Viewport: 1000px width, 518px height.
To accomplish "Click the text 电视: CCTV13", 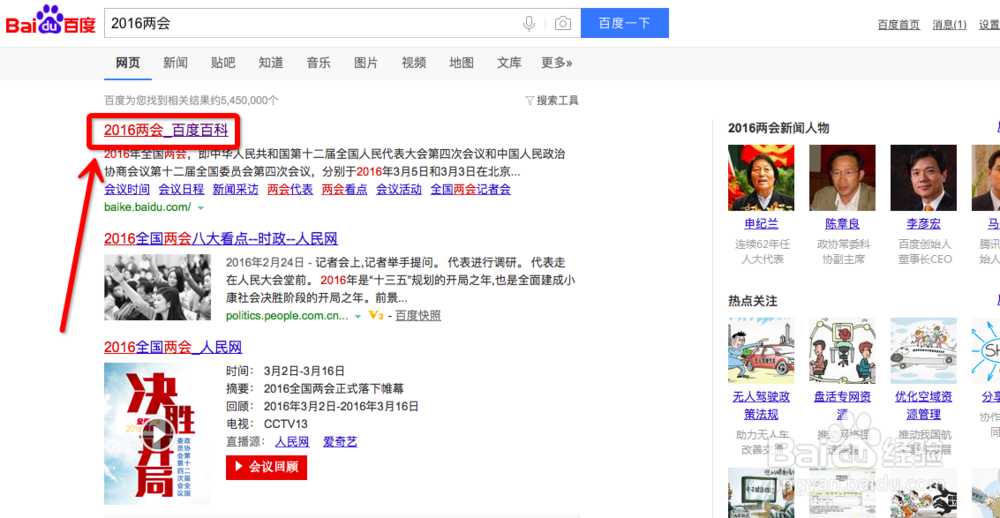I will [267, 424].
